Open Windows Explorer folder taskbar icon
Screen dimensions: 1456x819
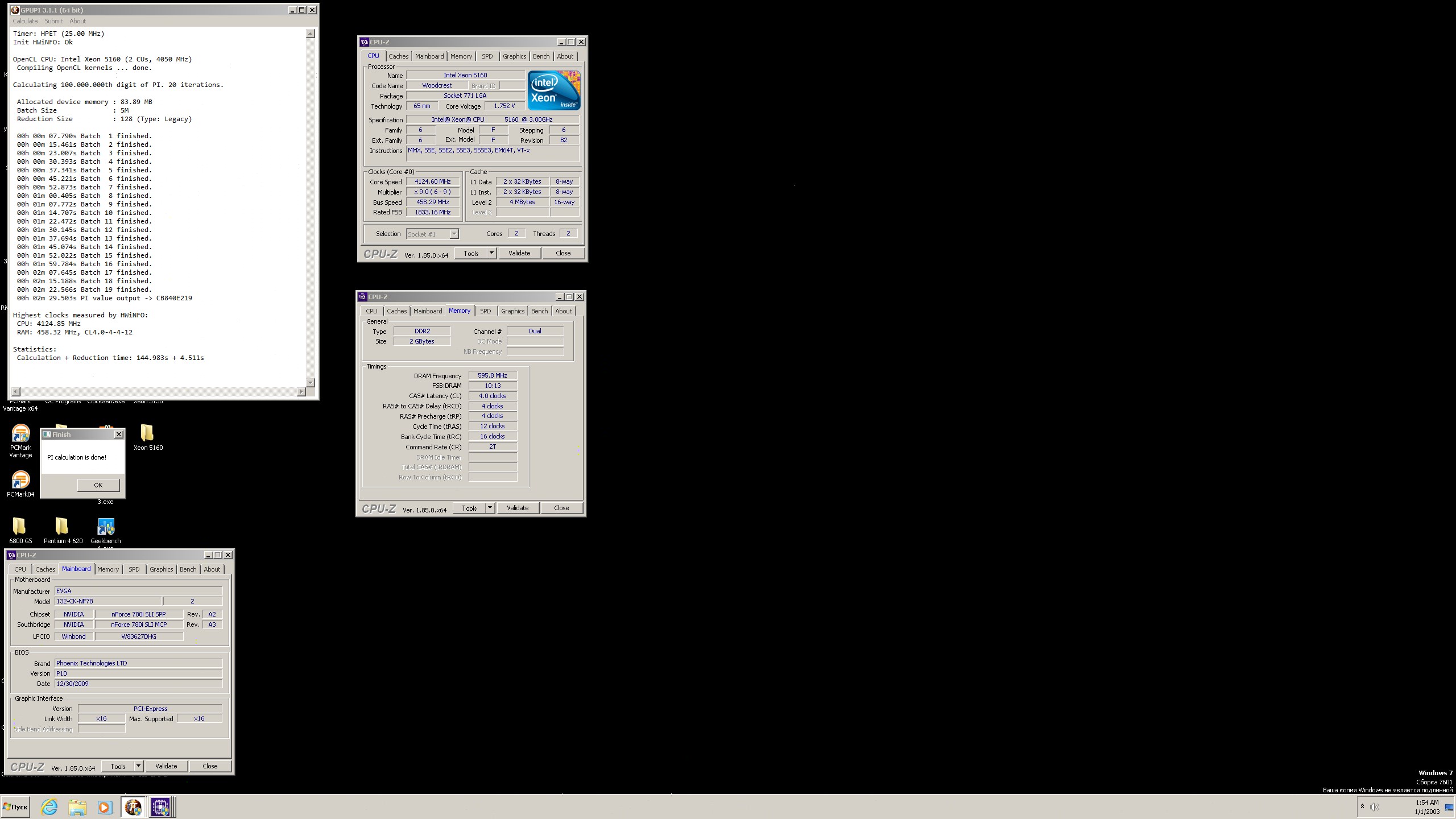77,806
